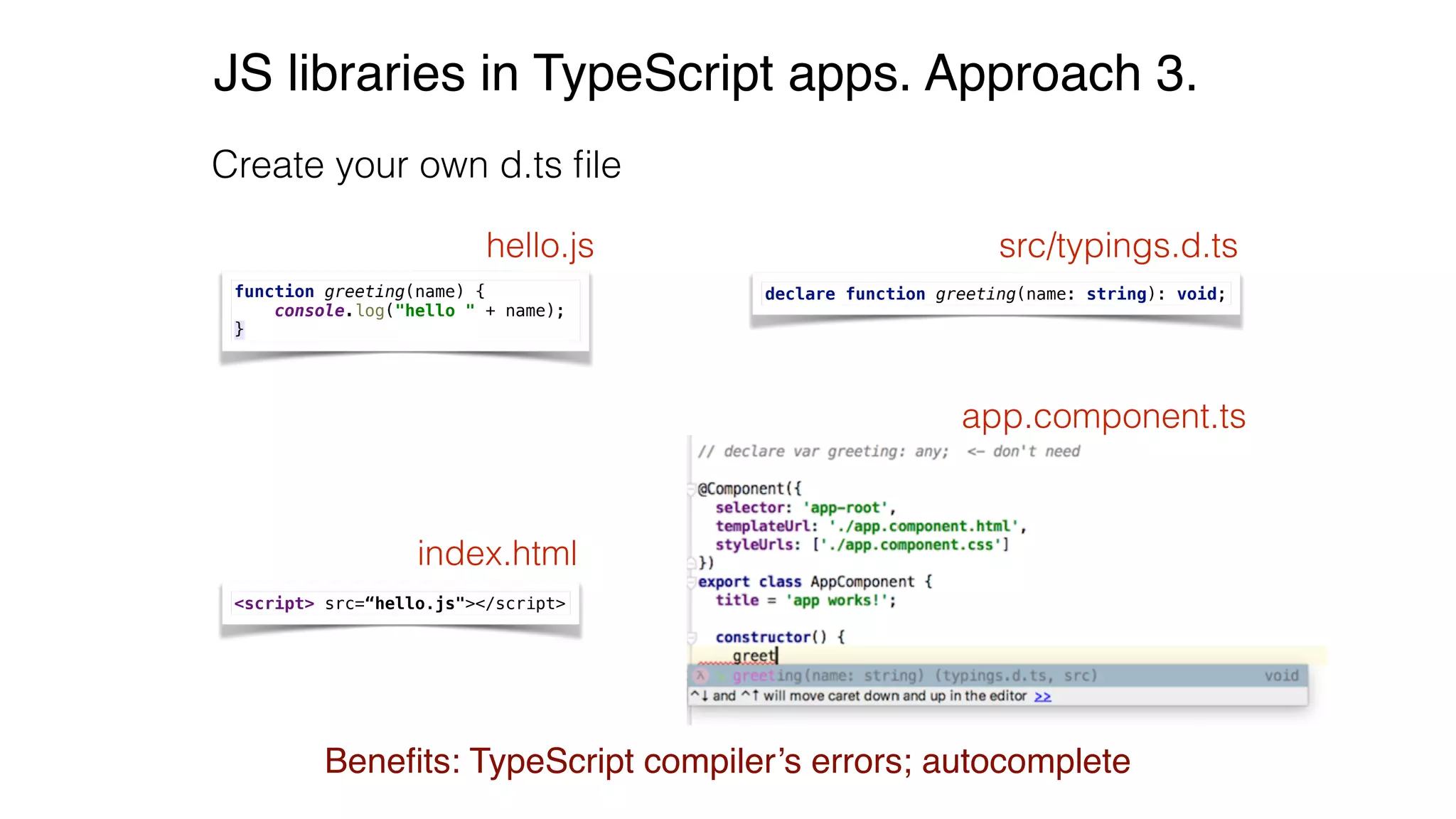
Task: Click the 'Create your own d.ts file' subtitle
Action: coord(417,166)
